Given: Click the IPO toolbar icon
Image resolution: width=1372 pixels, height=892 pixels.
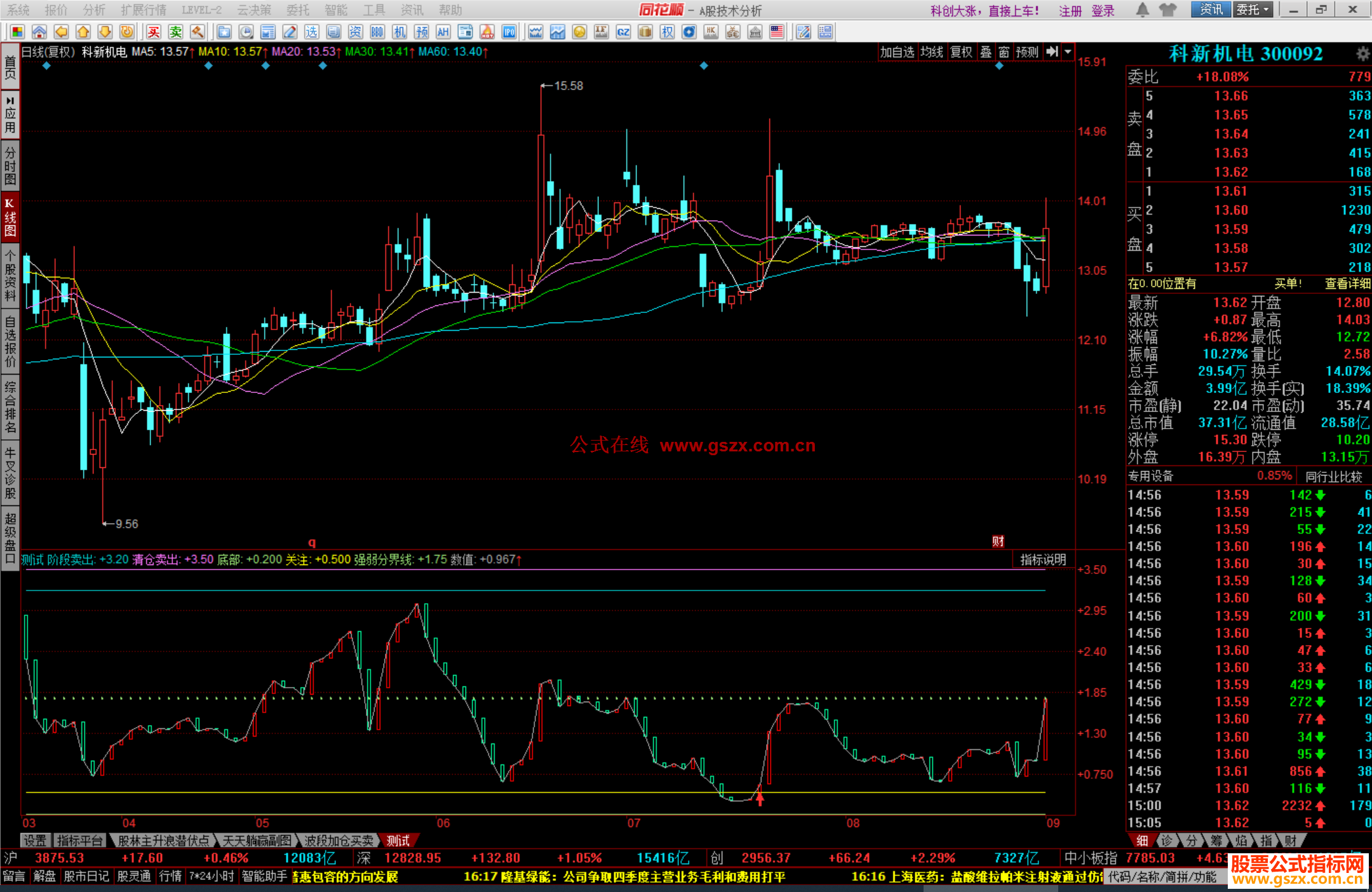Looking at the screenshot, I should click(x=509, y=32).
